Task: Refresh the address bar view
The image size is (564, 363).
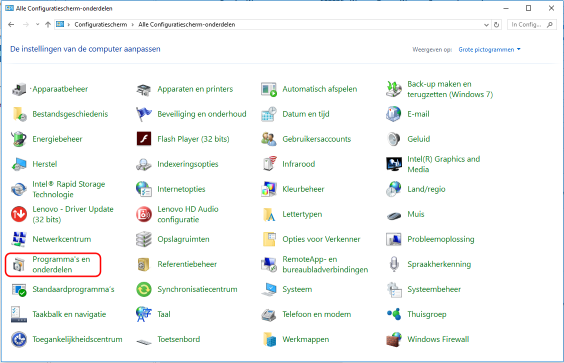Action: coord(497,24)
